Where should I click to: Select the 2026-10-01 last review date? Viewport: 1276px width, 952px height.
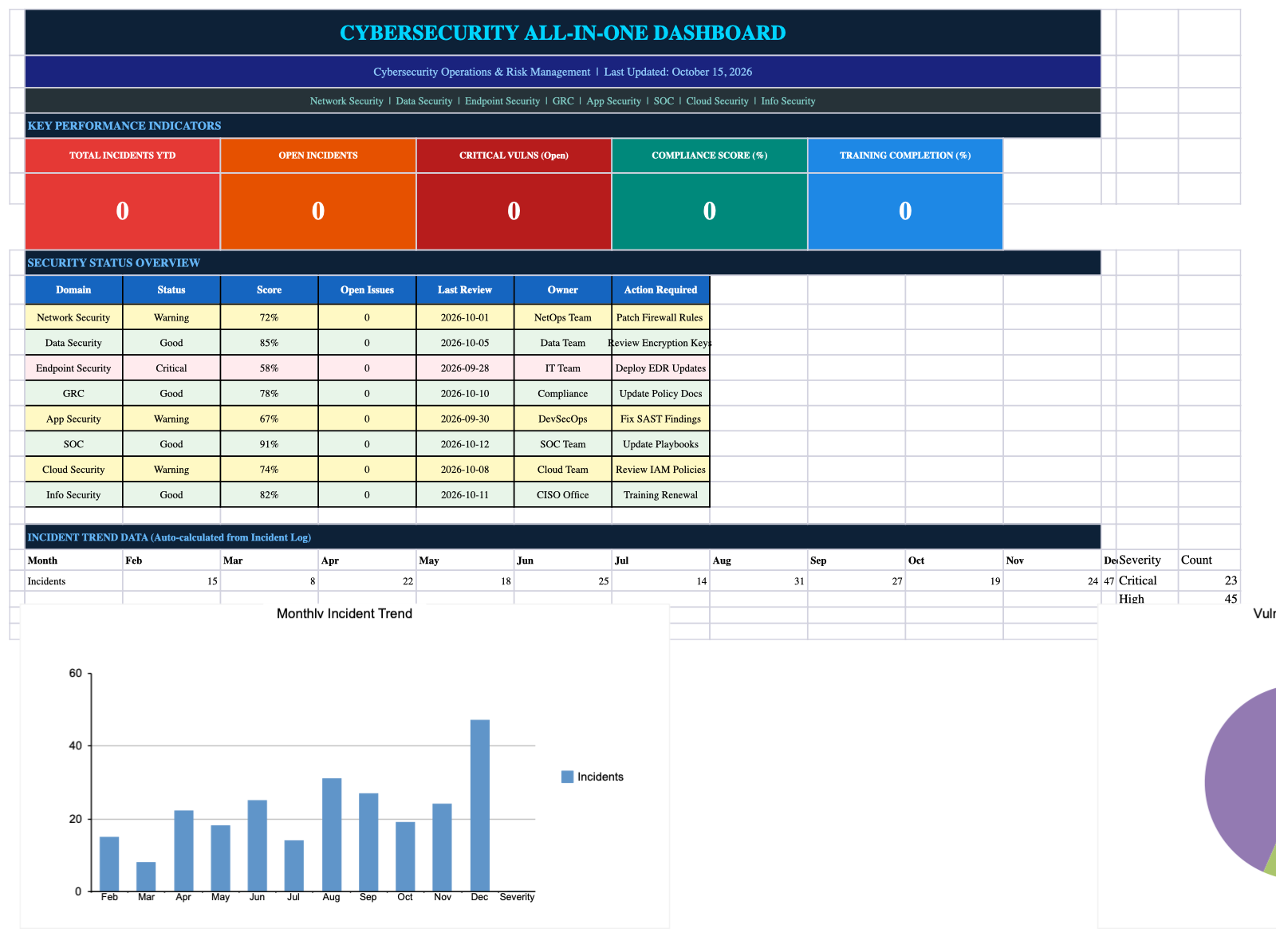click(465, 317)
